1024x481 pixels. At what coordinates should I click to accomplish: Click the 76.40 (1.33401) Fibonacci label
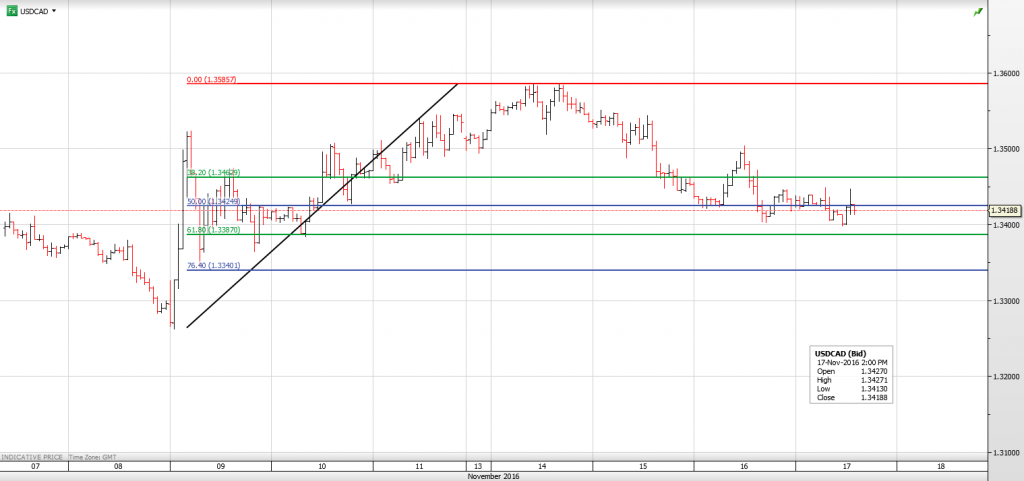[212, 266]
